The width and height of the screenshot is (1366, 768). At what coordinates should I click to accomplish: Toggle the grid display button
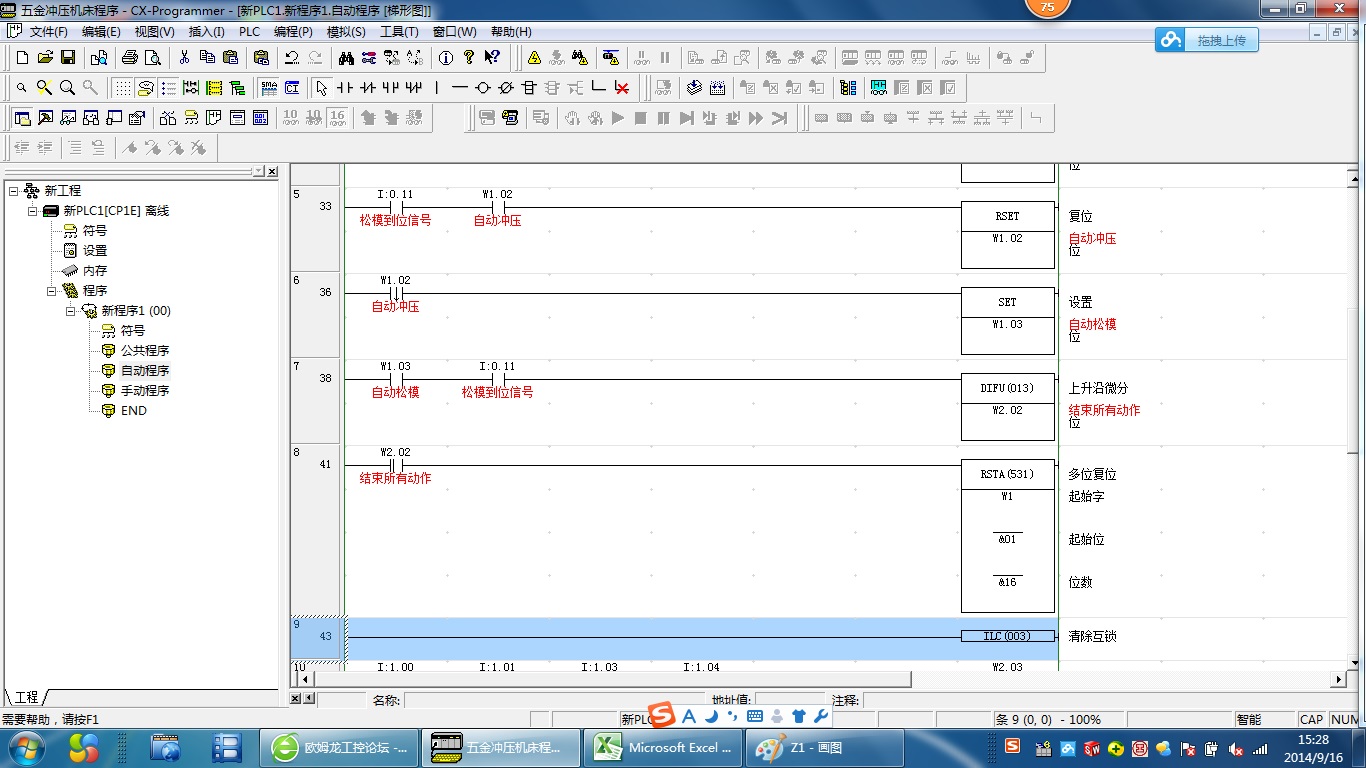click(x=121, y=88)
